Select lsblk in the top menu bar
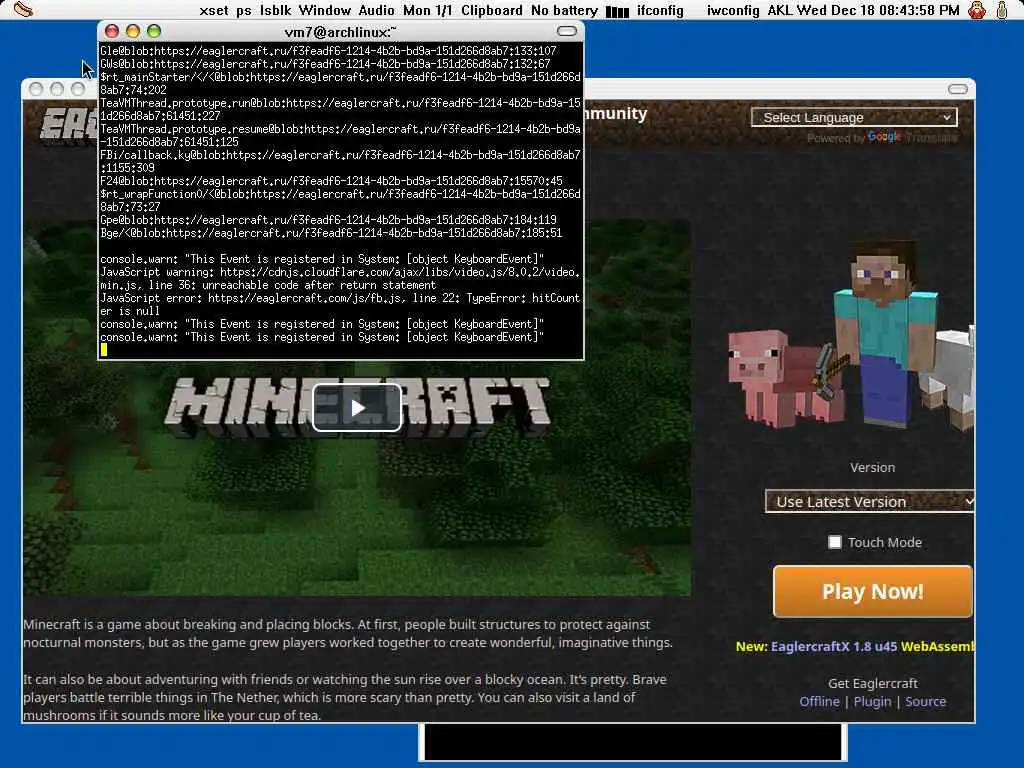This screenshot has height=768, width=1024. click(x=275, y=10)
